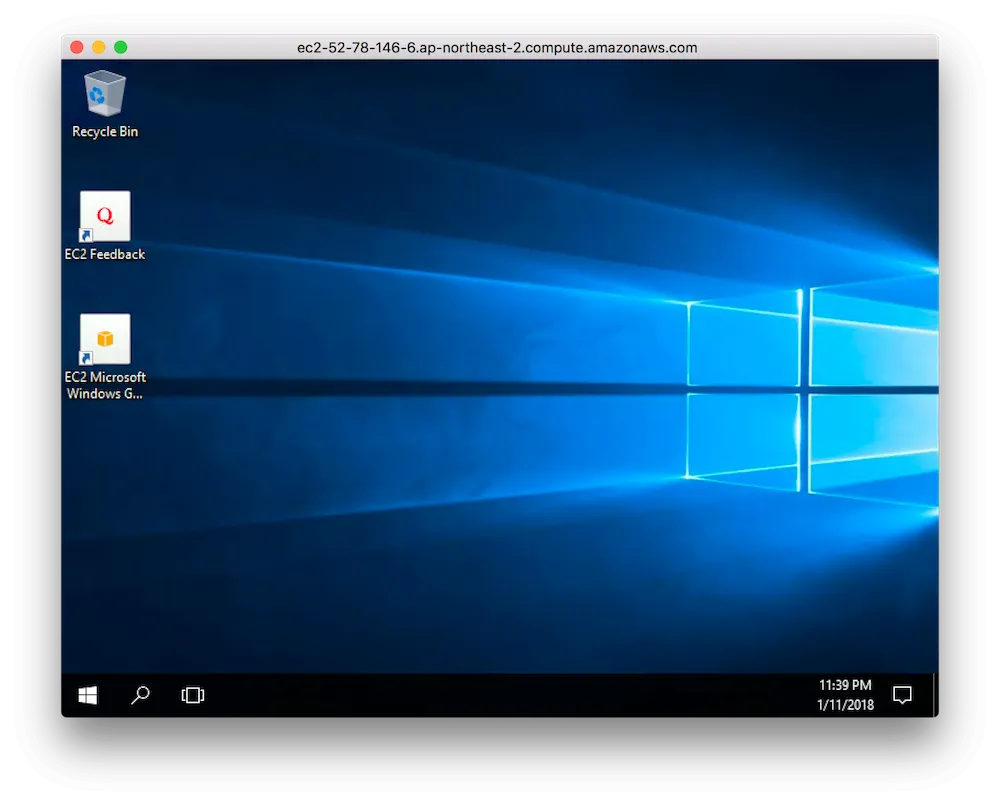Open taskbar search magnifier
1000x805 pixels.
(140, 695)
